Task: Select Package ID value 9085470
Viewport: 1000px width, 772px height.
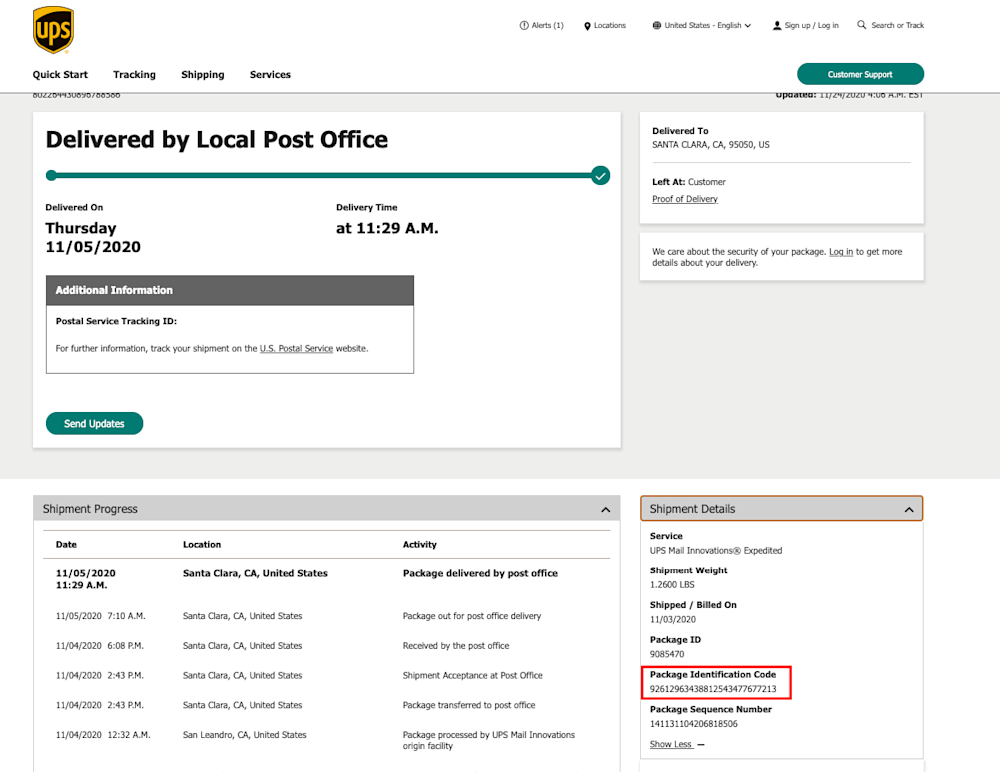Action: point(667,655)
